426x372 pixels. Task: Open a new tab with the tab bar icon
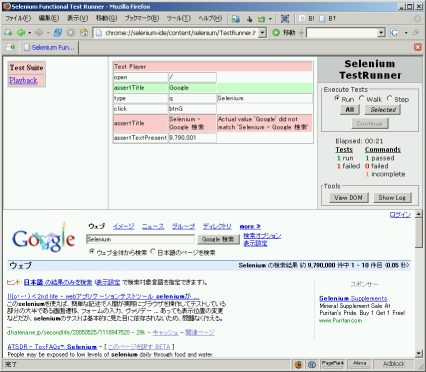click(10, 47)
